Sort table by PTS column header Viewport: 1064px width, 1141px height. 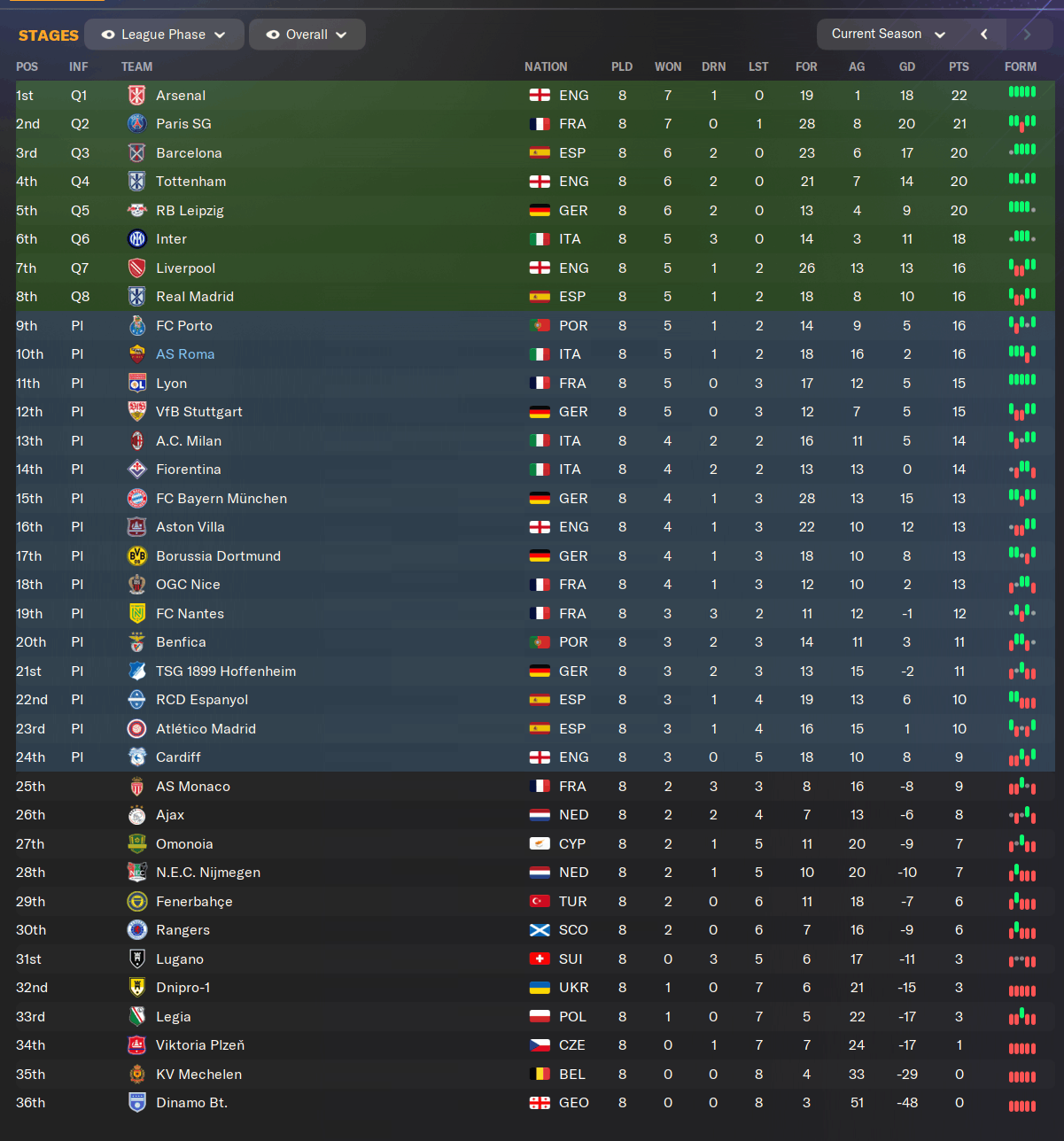tap(959, 66)
